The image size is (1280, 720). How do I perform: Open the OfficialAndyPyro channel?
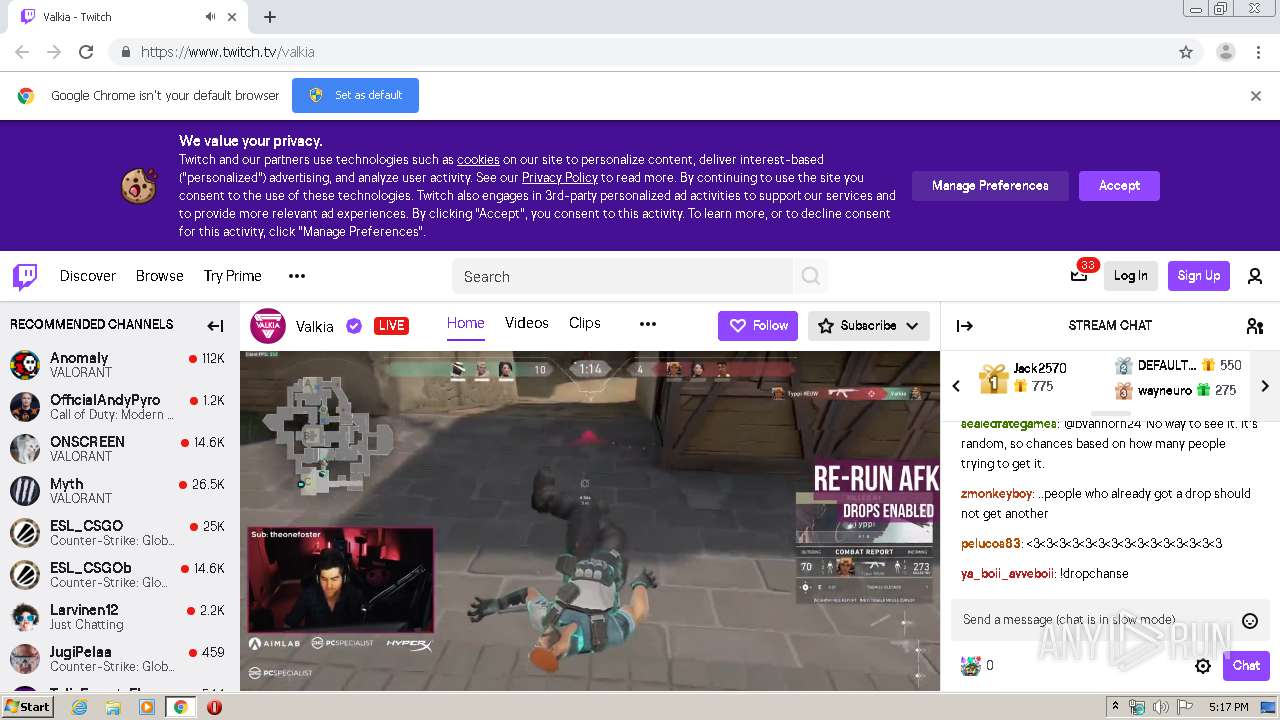tap(119, 407)
